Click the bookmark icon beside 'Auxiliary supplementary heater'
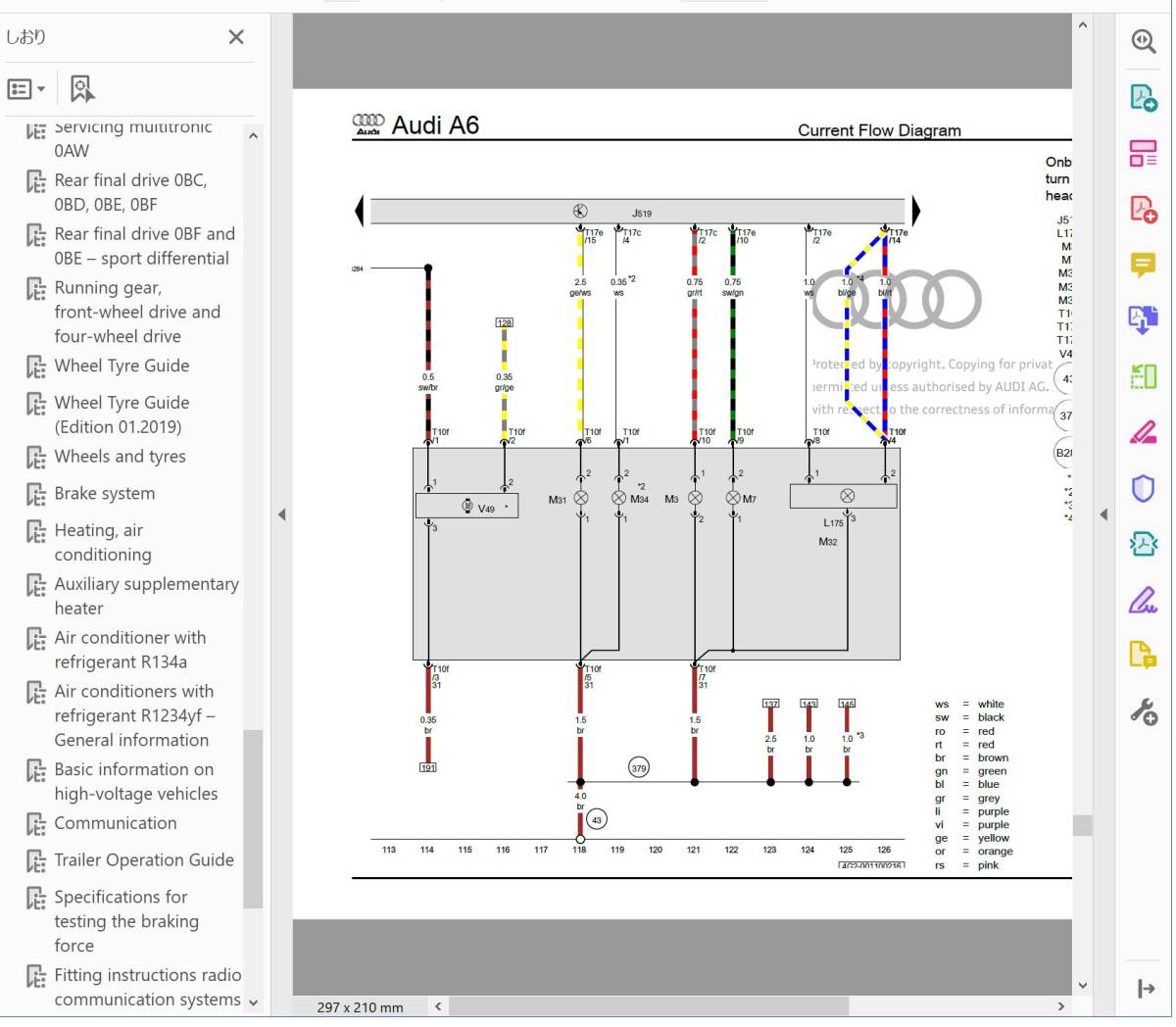The width and height of the screenshot is (1176, 1027). (36, 585)
